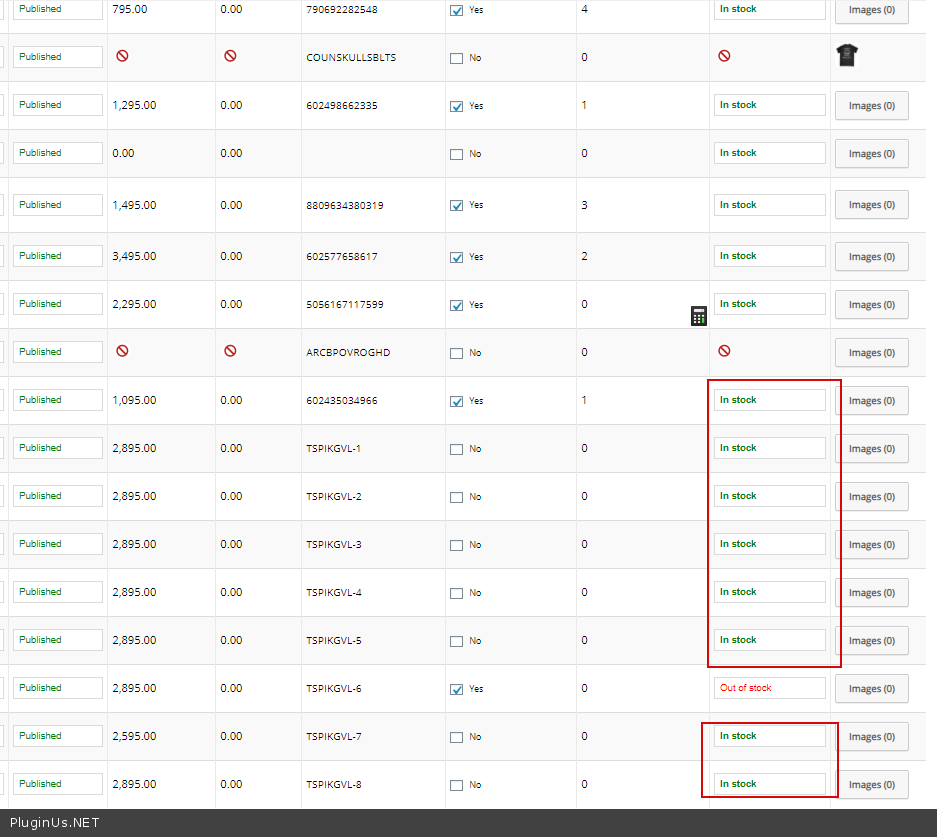Click the prohibited icon in COUNSKULLSBLTS stock status column
The height and width of the screenshot is (837, 937).
(724, 56)
